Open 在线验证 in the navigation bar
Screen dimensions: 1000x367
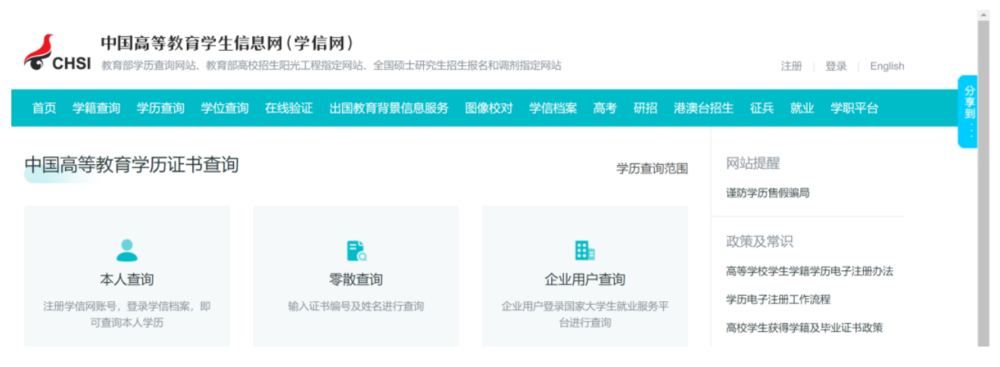coord(289,108)
